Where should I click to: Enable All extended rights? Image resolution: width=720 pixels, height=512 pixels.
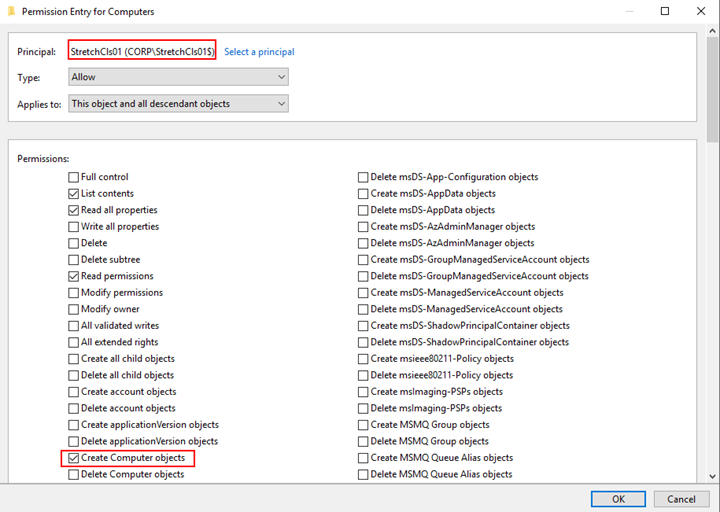click(x=73, y=343)
